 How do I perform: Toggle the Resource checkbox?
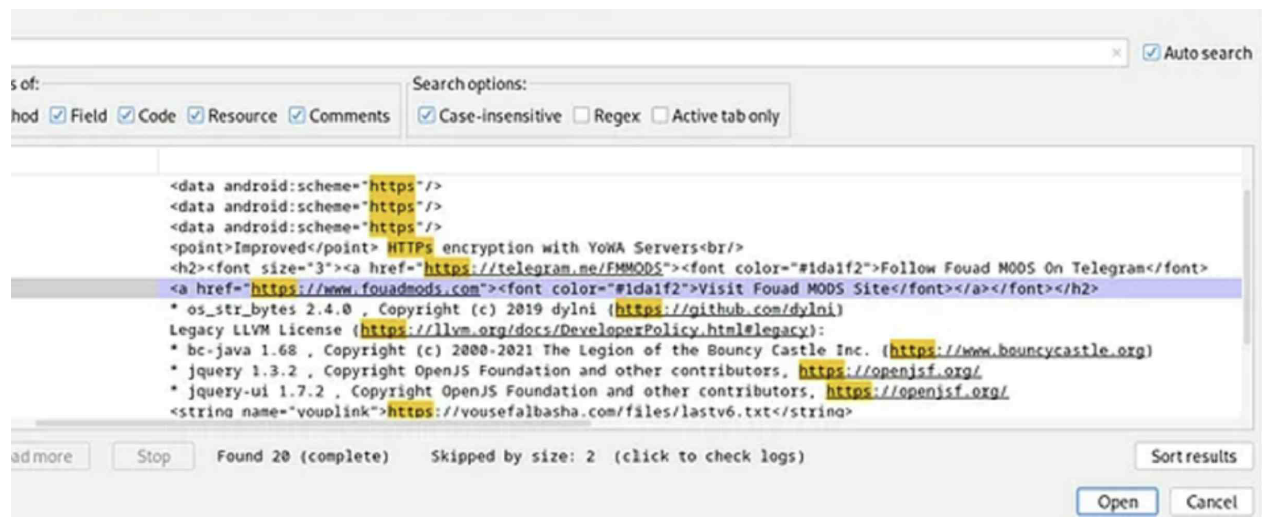coord(195,116)
